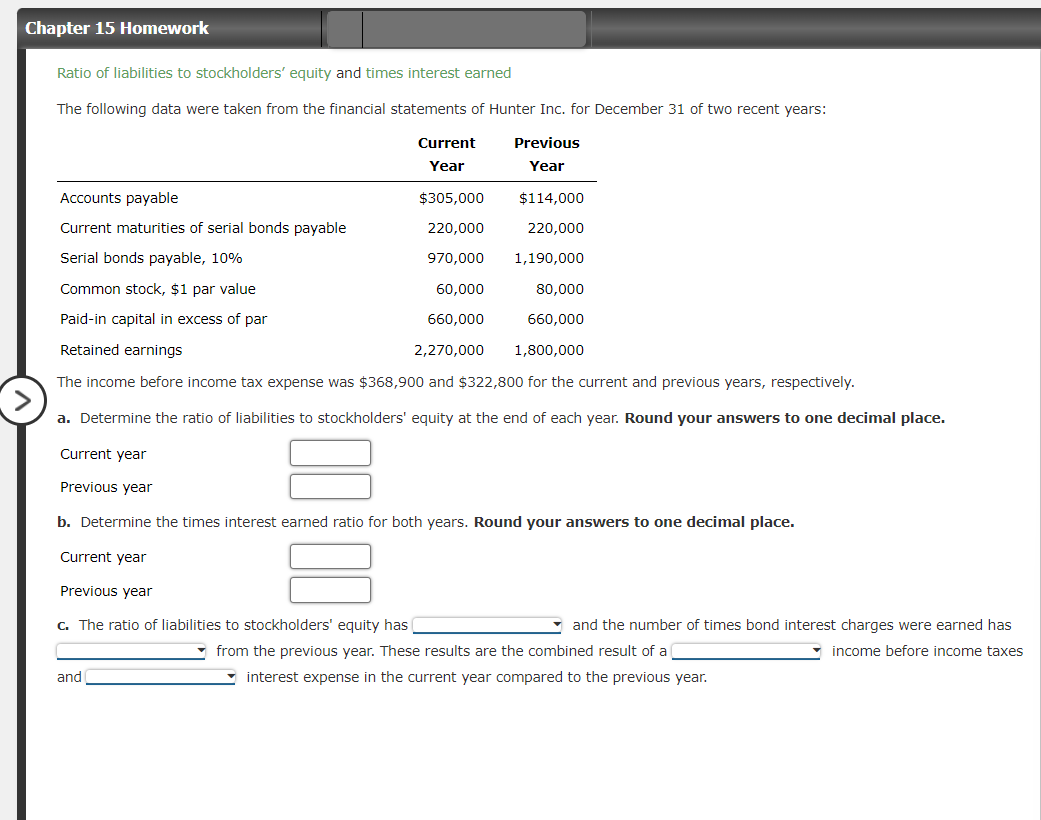This screenshot has width=1041, height=820.
Task: Select the 'Chapter 15 Homework' title
Action: (x=117, y=28)
